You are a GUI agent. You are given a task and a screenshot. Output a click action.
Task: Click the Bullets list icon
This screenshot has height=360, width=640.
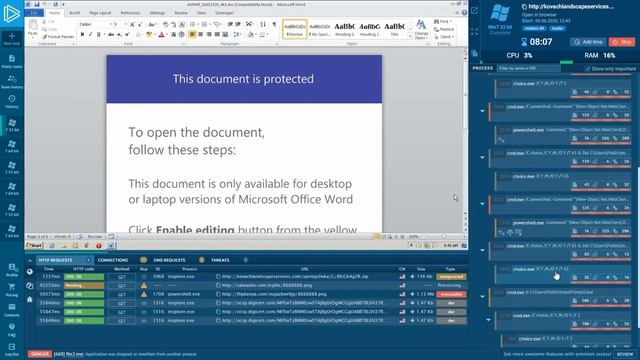[193, 24]
